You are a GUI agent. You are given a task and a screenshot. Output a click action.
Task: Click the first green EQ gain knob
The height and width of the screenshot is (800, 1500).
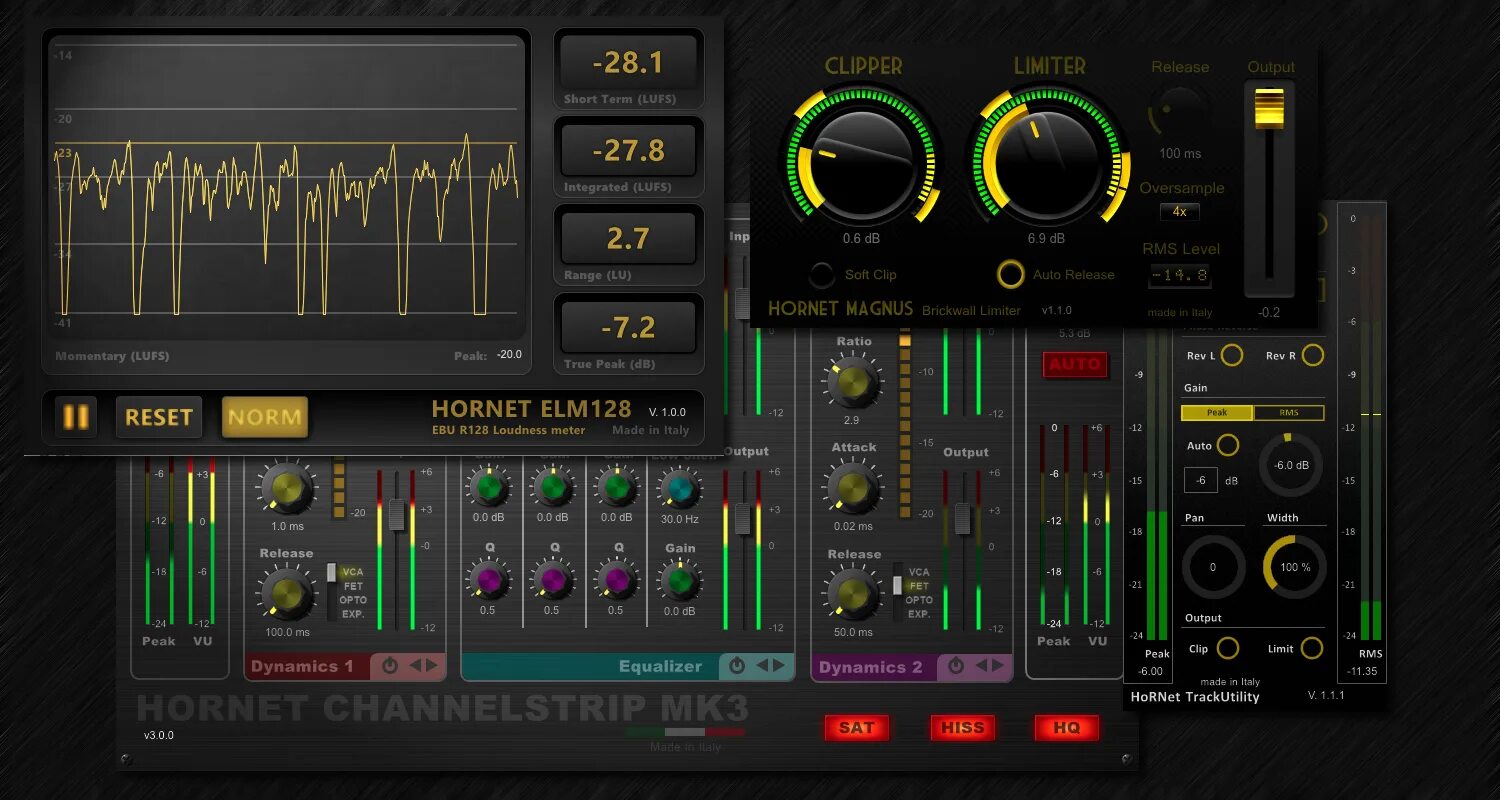coord(489,488)
